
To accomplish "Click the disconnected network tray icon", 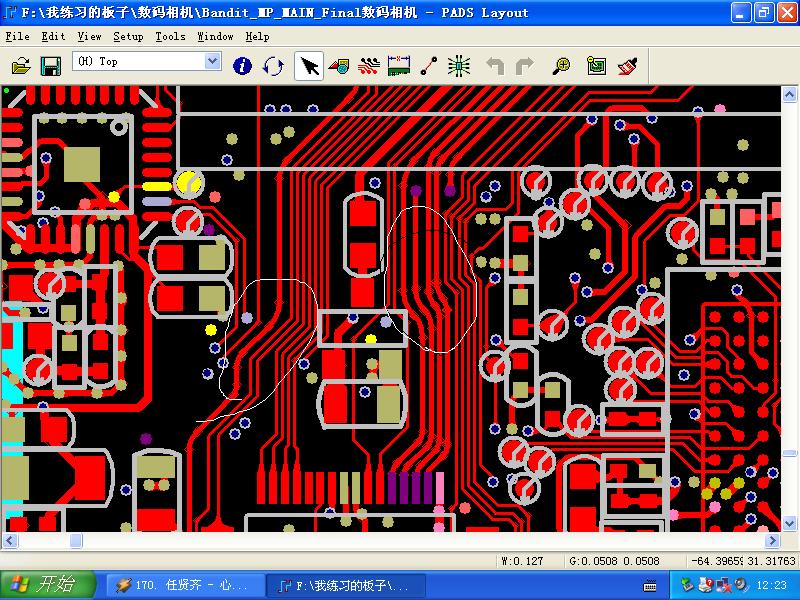I will coord(723,585).
